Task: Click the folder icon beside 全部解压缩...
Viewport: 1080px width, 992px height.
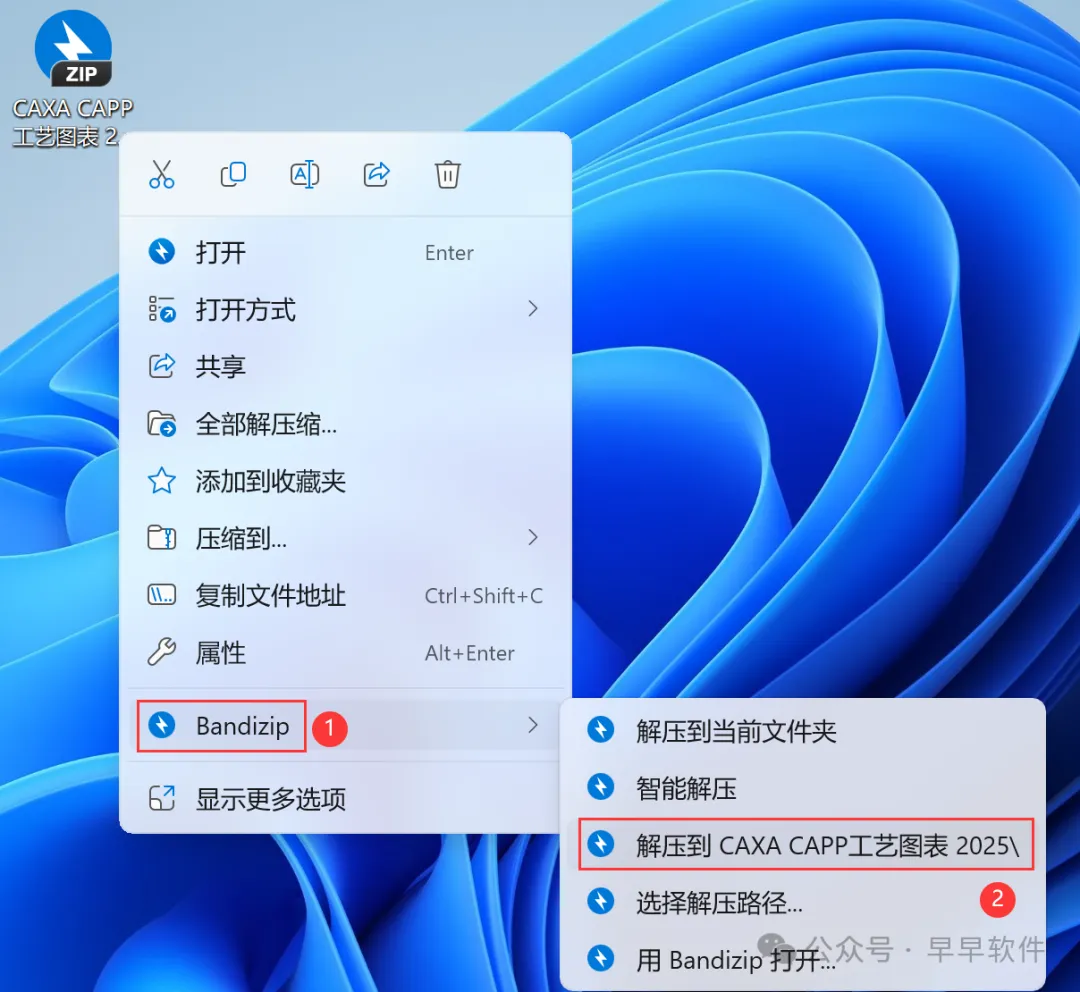Action: click(x=162, y=424)
